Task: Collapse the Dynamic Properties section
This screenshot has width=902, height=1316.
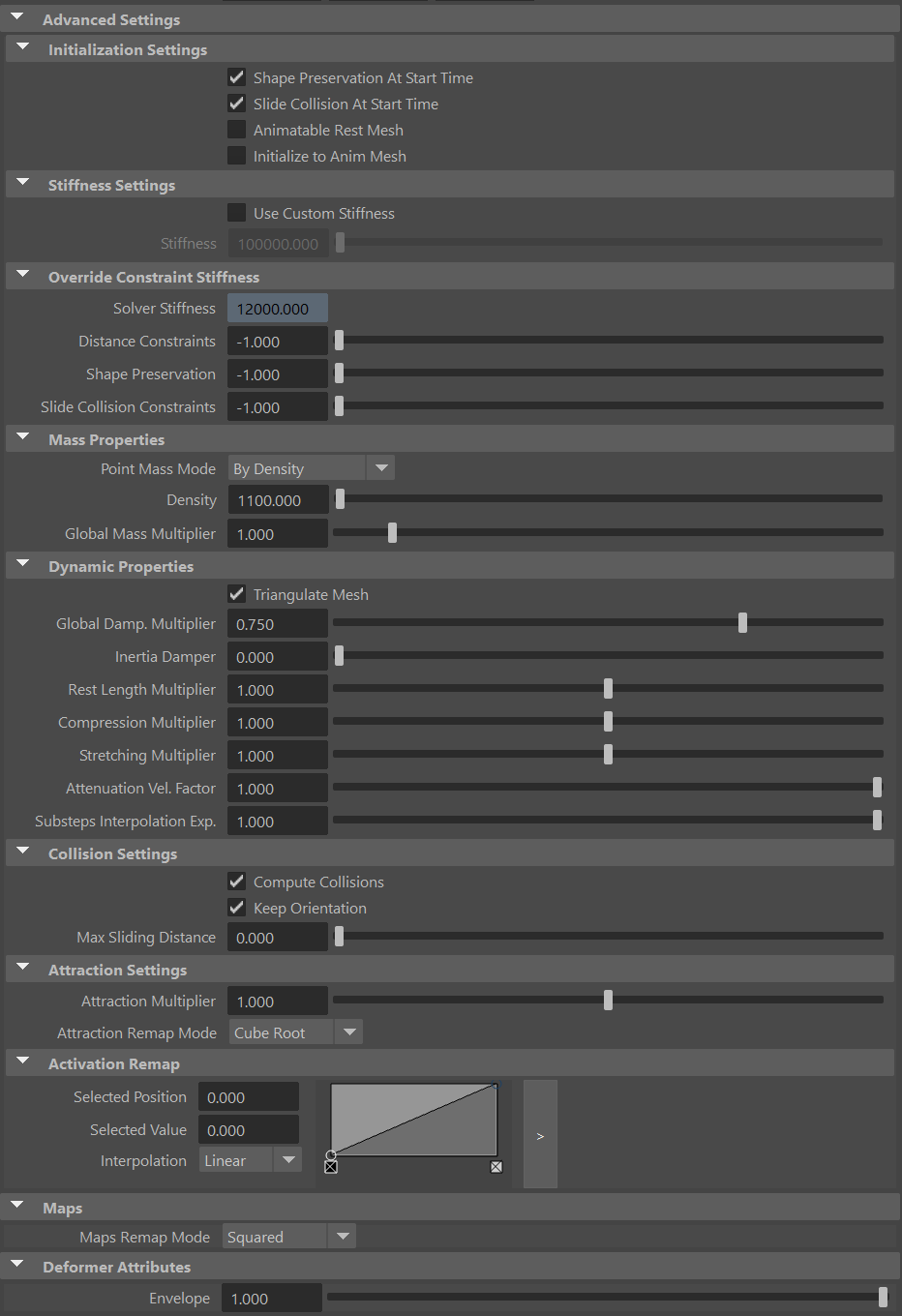Action: coord(21,564)
